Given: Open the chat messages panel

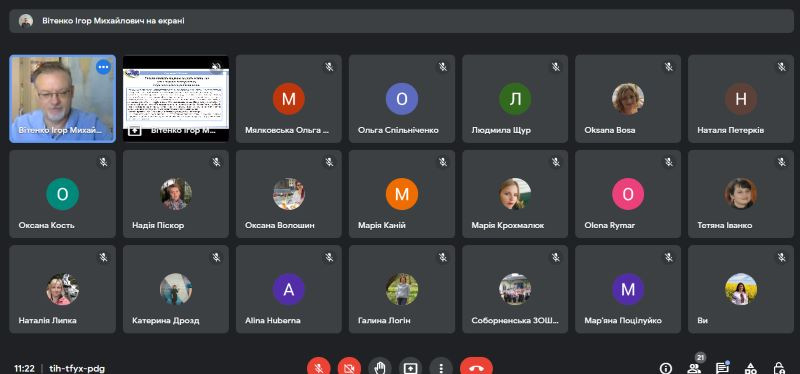Looking at the screenshot, I should [721, 367].
